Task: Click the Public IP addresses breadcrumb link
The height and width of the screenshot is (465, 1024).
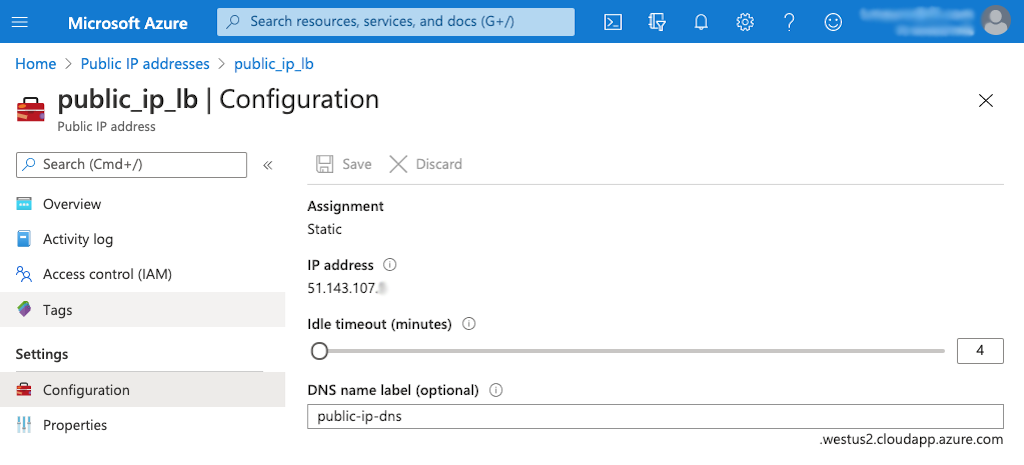Action: tap(145, 64)
